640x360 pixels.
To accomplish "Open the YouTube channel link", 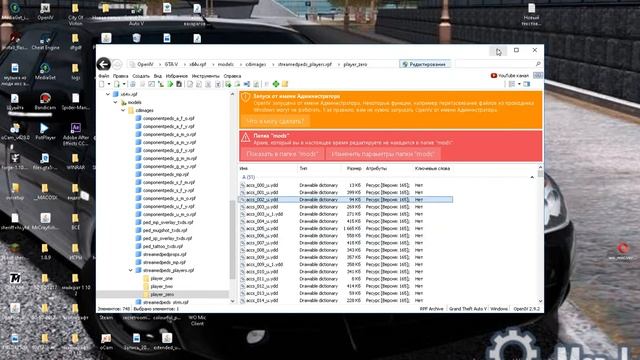I will click(509, 76).
